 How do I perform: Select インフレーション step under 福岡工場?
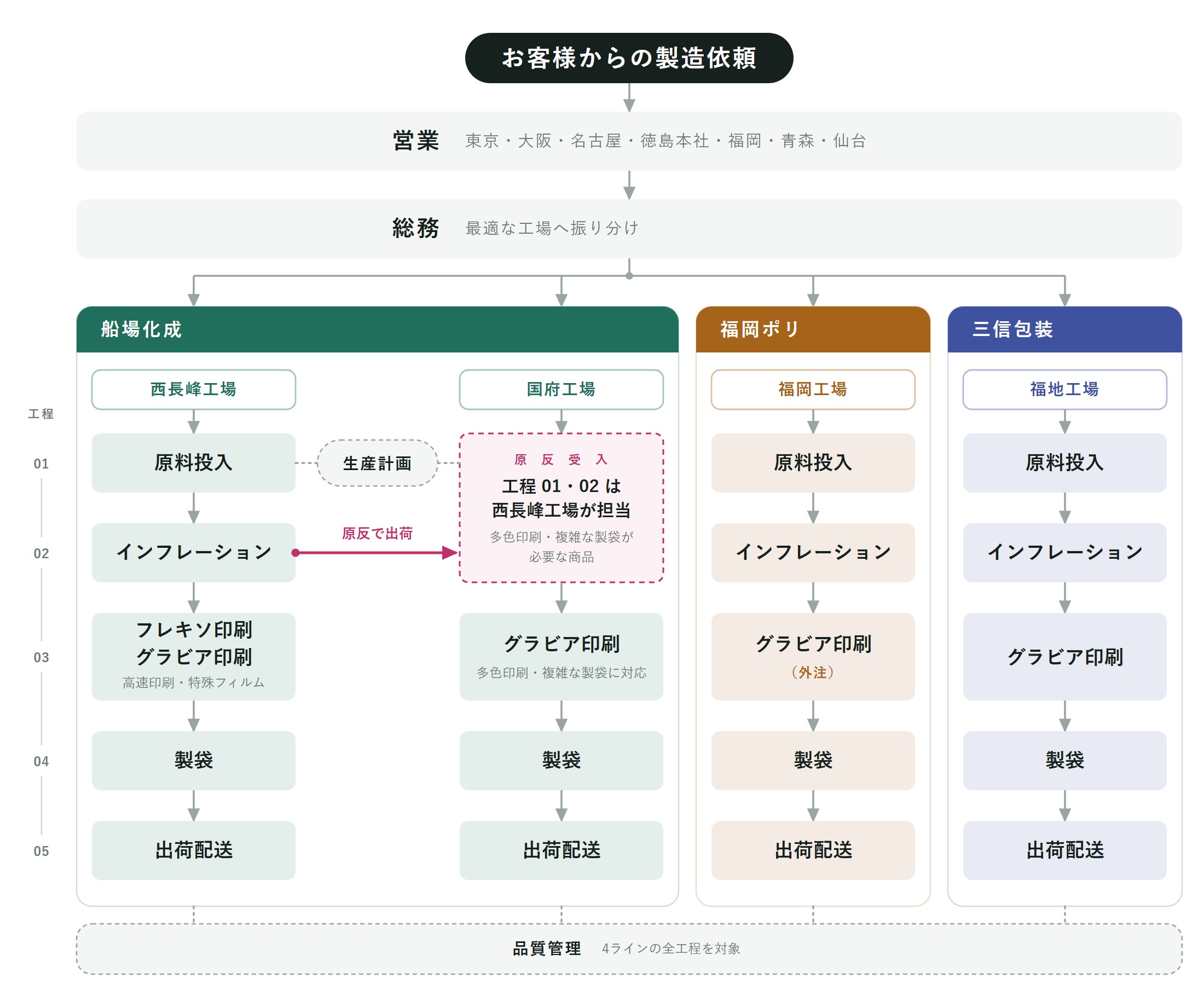[813, 553]
